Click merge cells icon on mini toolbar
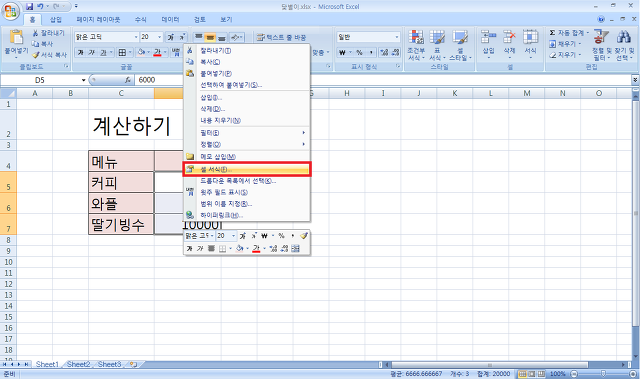 pos(296,248)
